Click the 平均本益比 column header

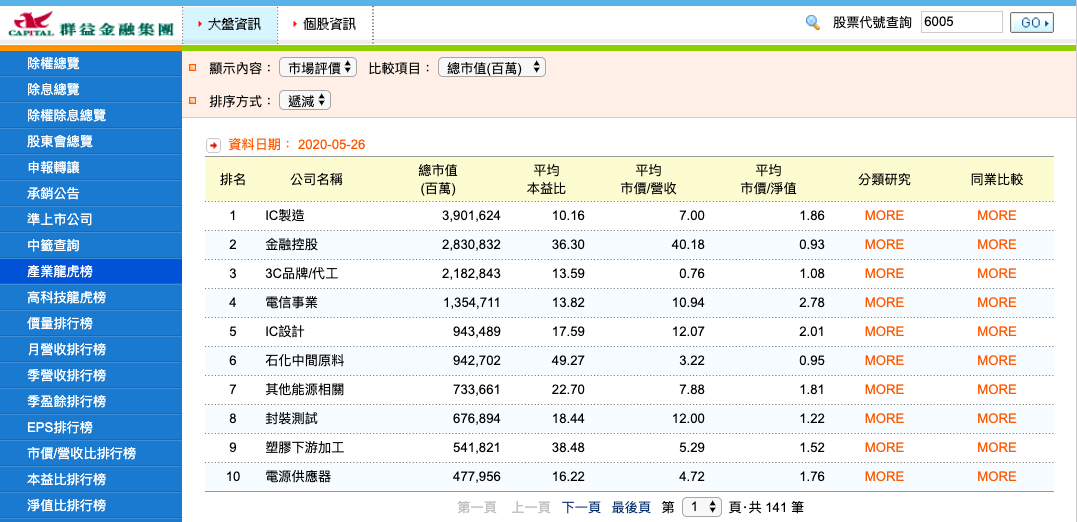click(546, 179)
